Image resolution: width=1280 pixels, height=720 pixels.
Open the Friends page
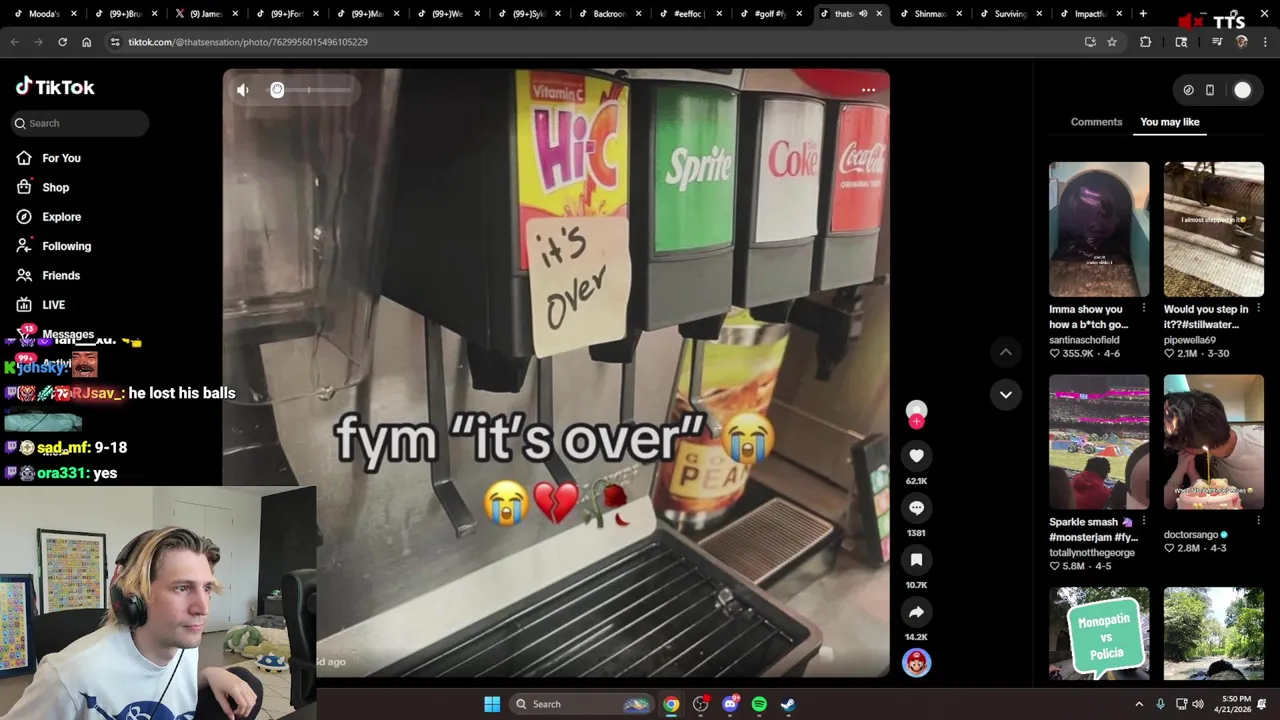click(60, 275)
